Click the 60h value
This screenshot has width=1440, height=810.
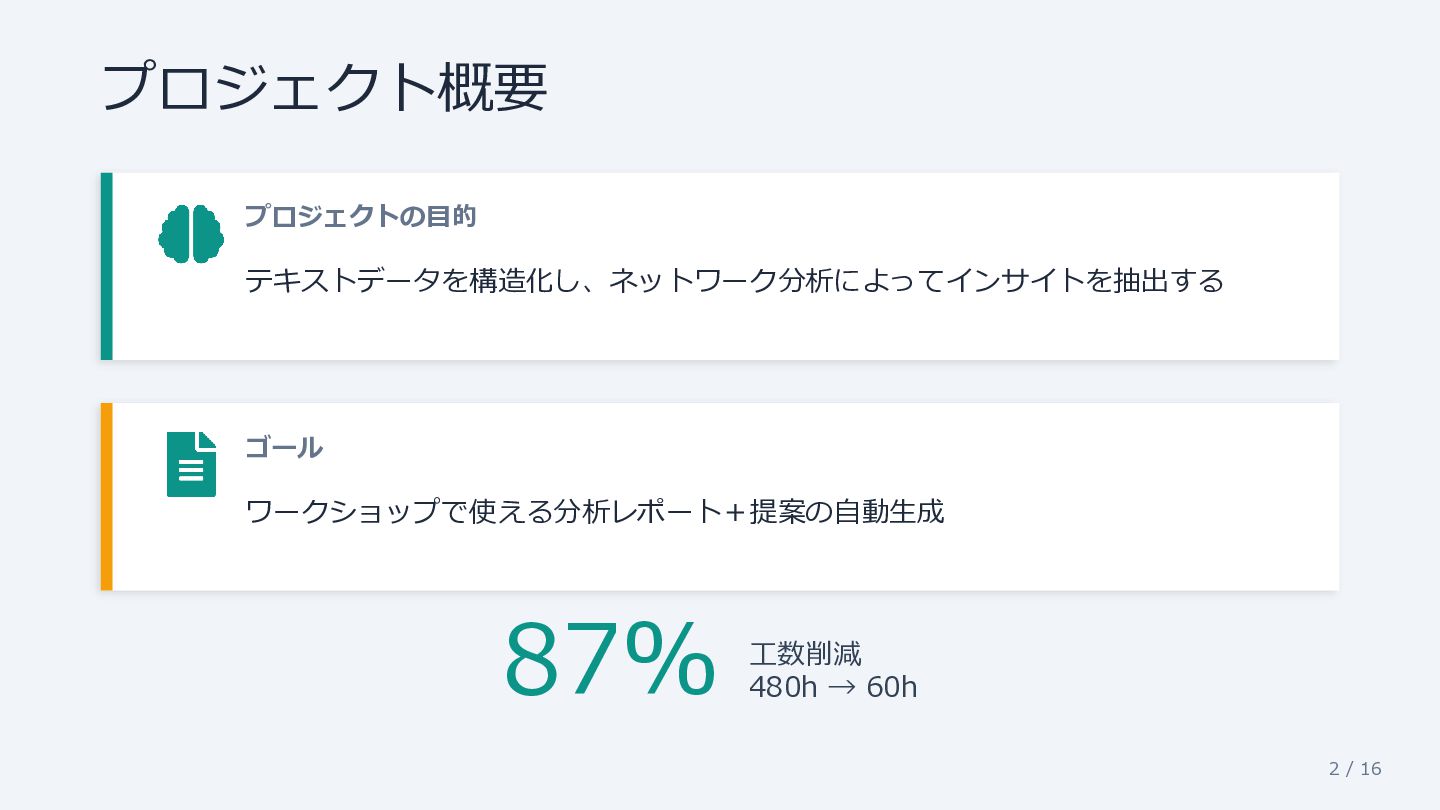coord(892,688)
